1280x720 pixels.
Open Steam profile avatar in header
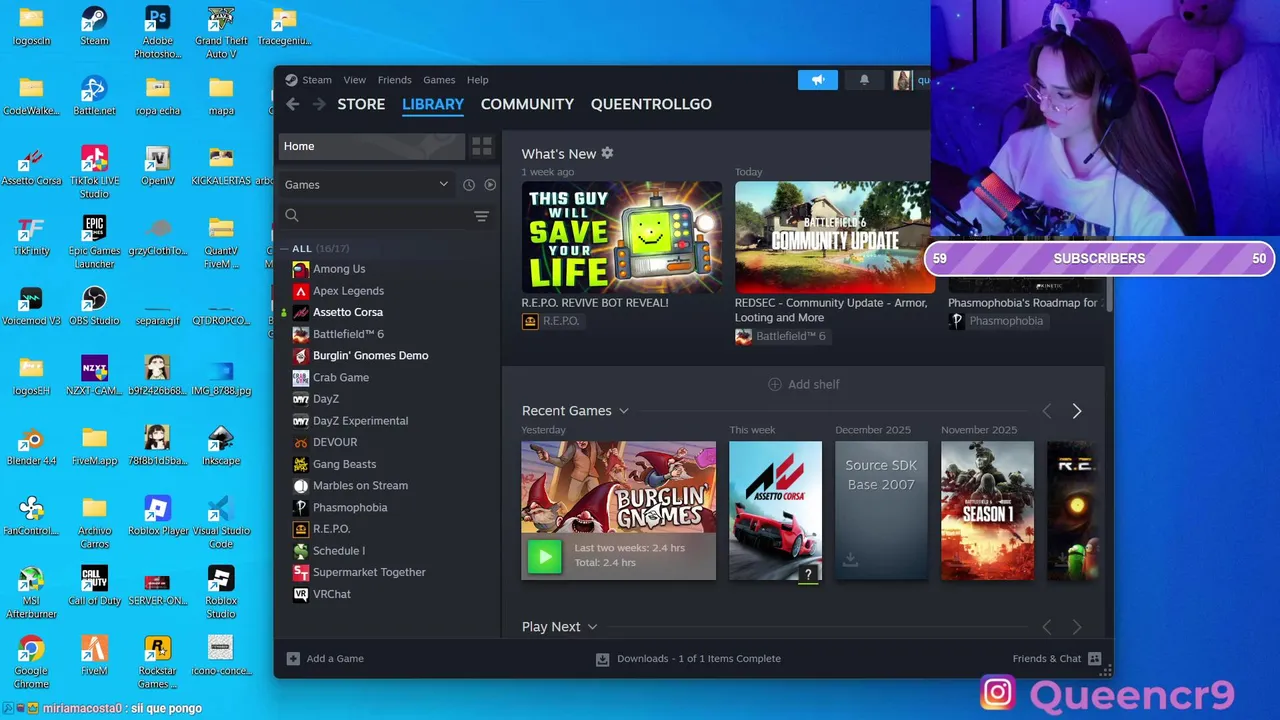pyautogui.click(x=902, y=80)
